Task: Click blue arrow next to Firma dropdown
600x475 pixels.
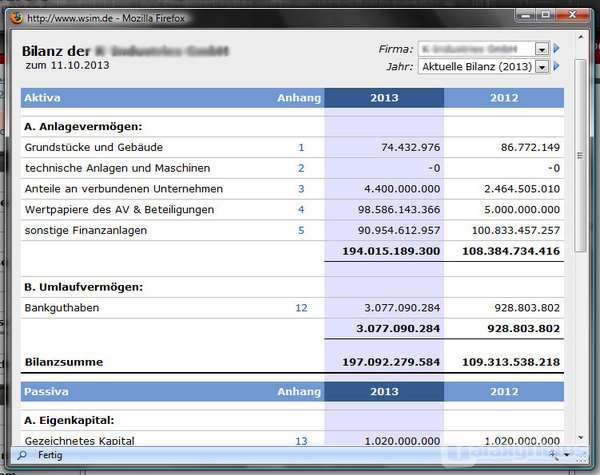Action: pyautogui.click(x=557, y=48)
